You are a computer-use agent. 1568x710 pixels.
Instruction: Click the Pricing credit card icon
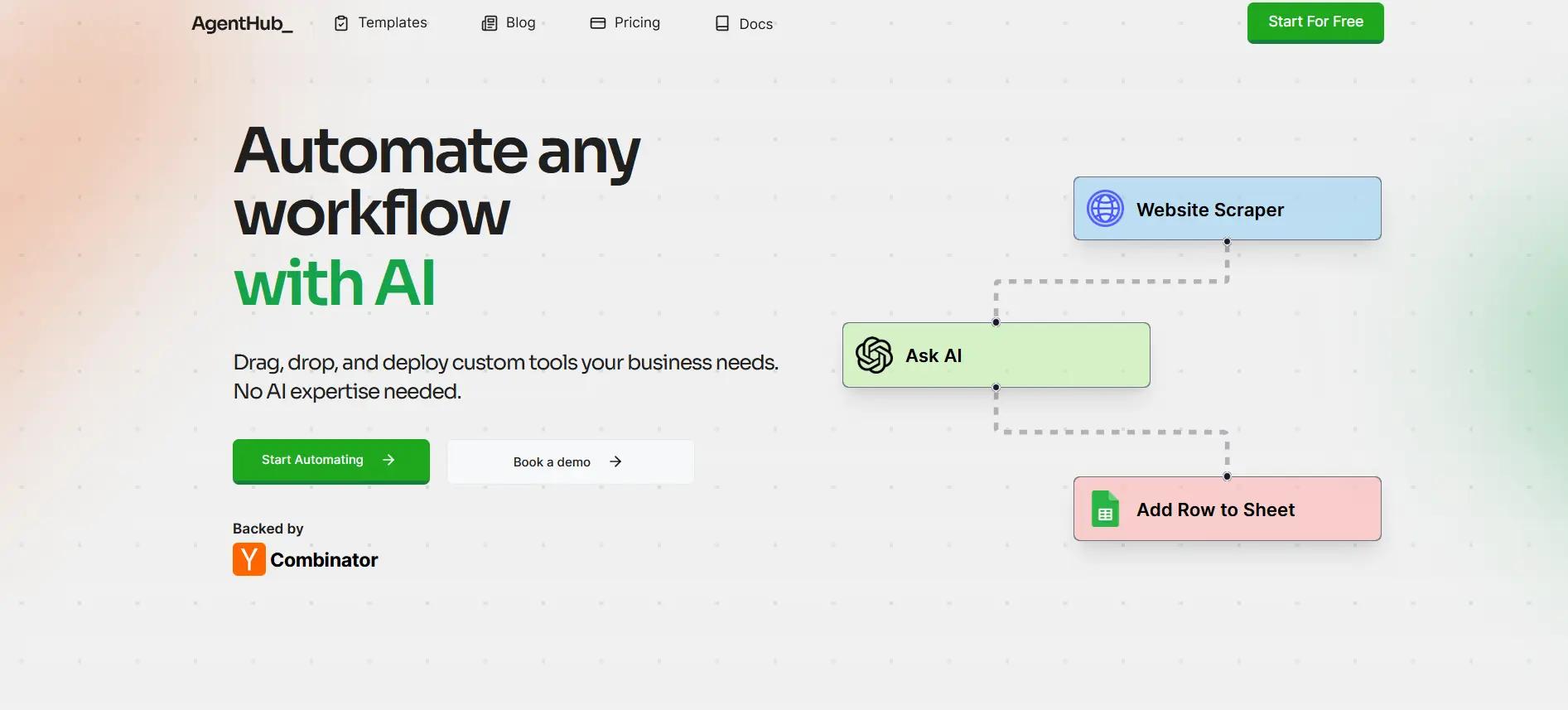click(x=598, y=23)
